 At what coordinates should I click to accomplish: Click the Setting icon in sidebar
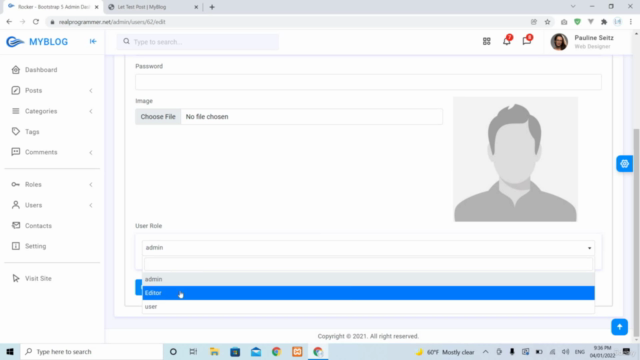point(16,246)
